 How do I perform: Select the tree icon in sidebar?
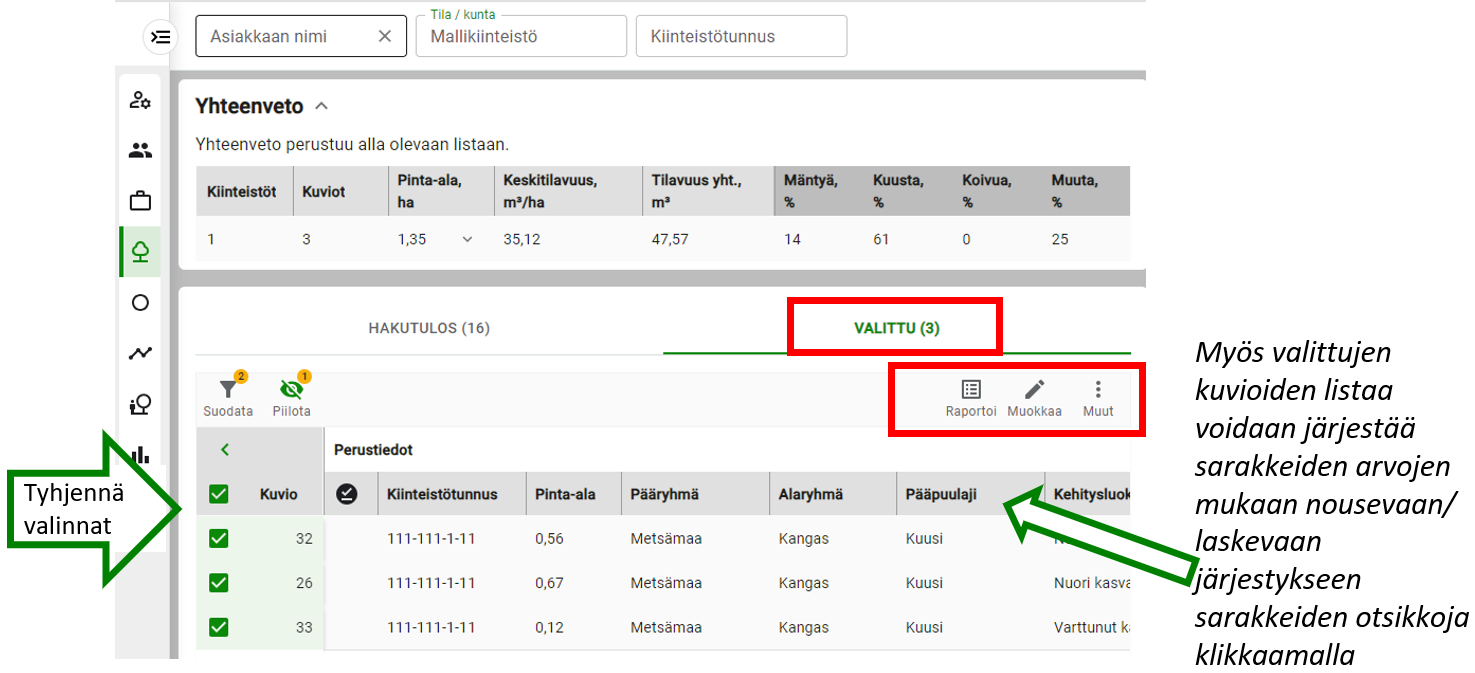141,251
